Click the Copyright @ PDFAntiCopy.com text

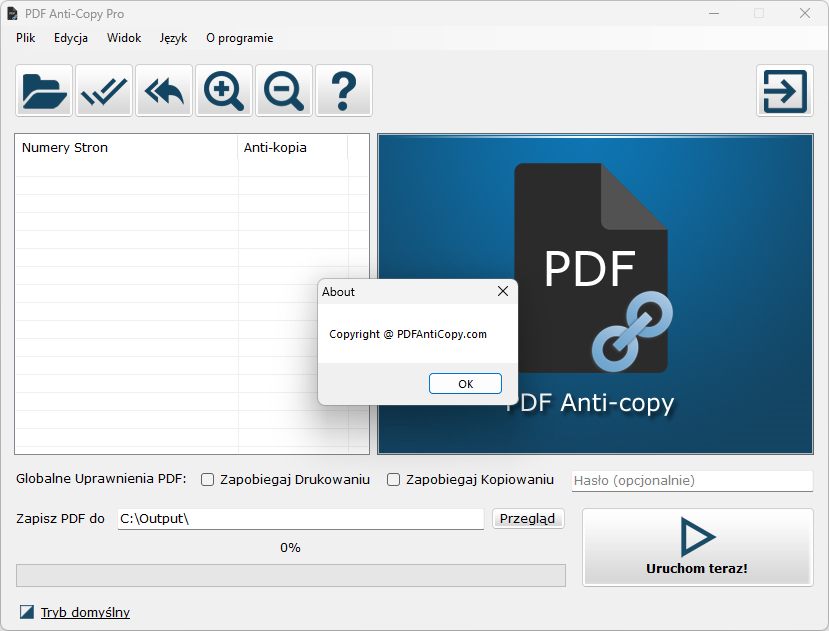pos(408,334)
